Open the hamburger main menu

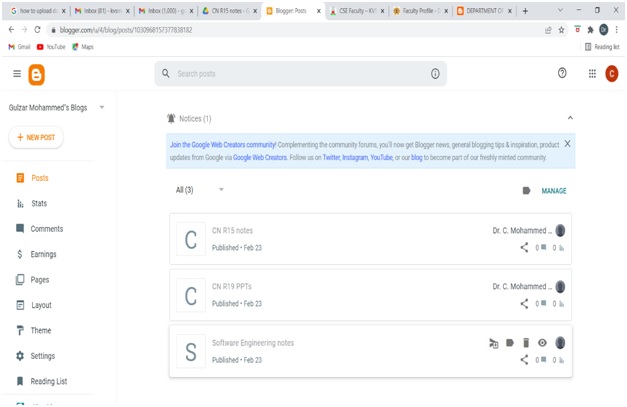(16, 74)
